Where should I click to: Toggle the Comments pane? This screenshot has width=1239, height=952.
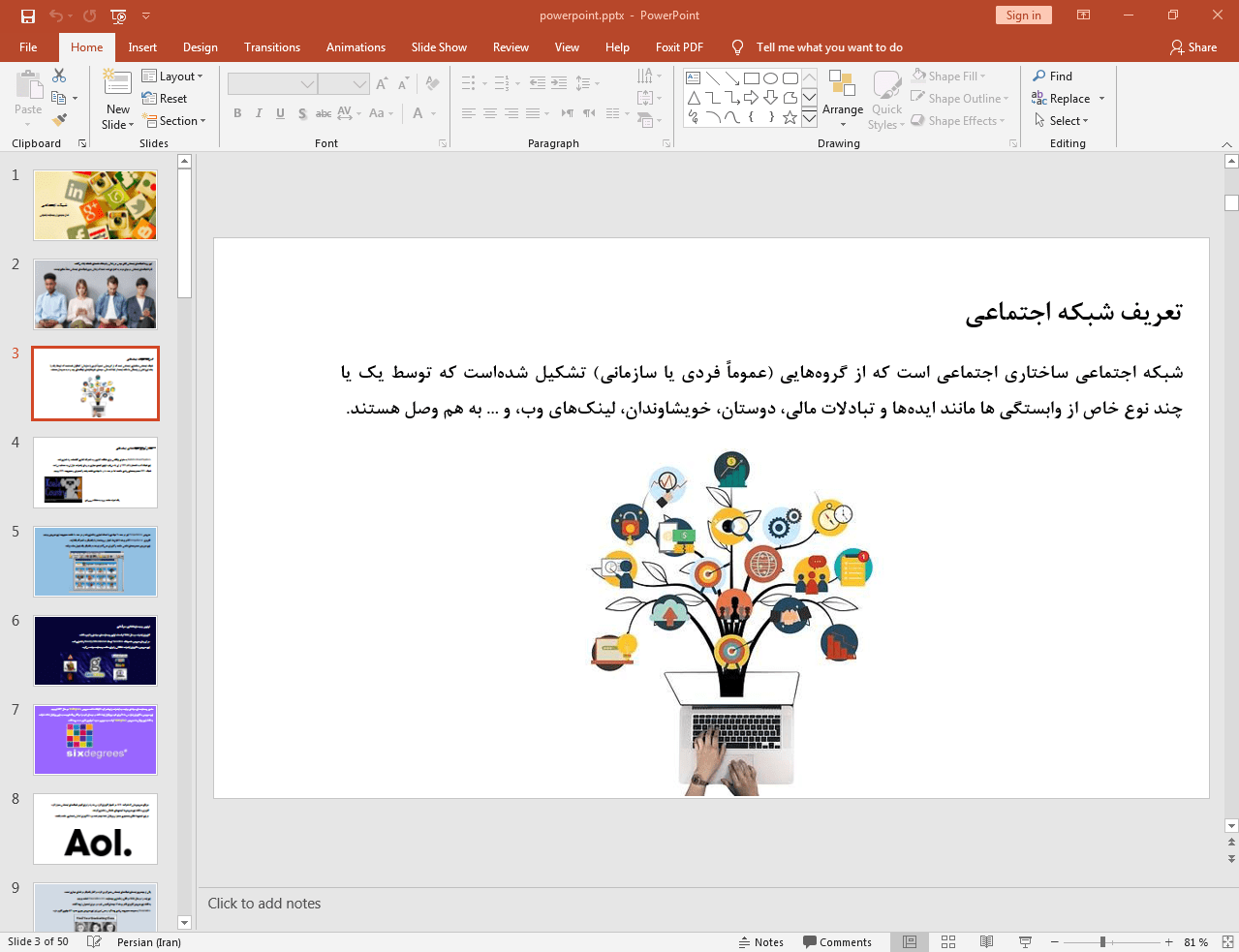837,942
